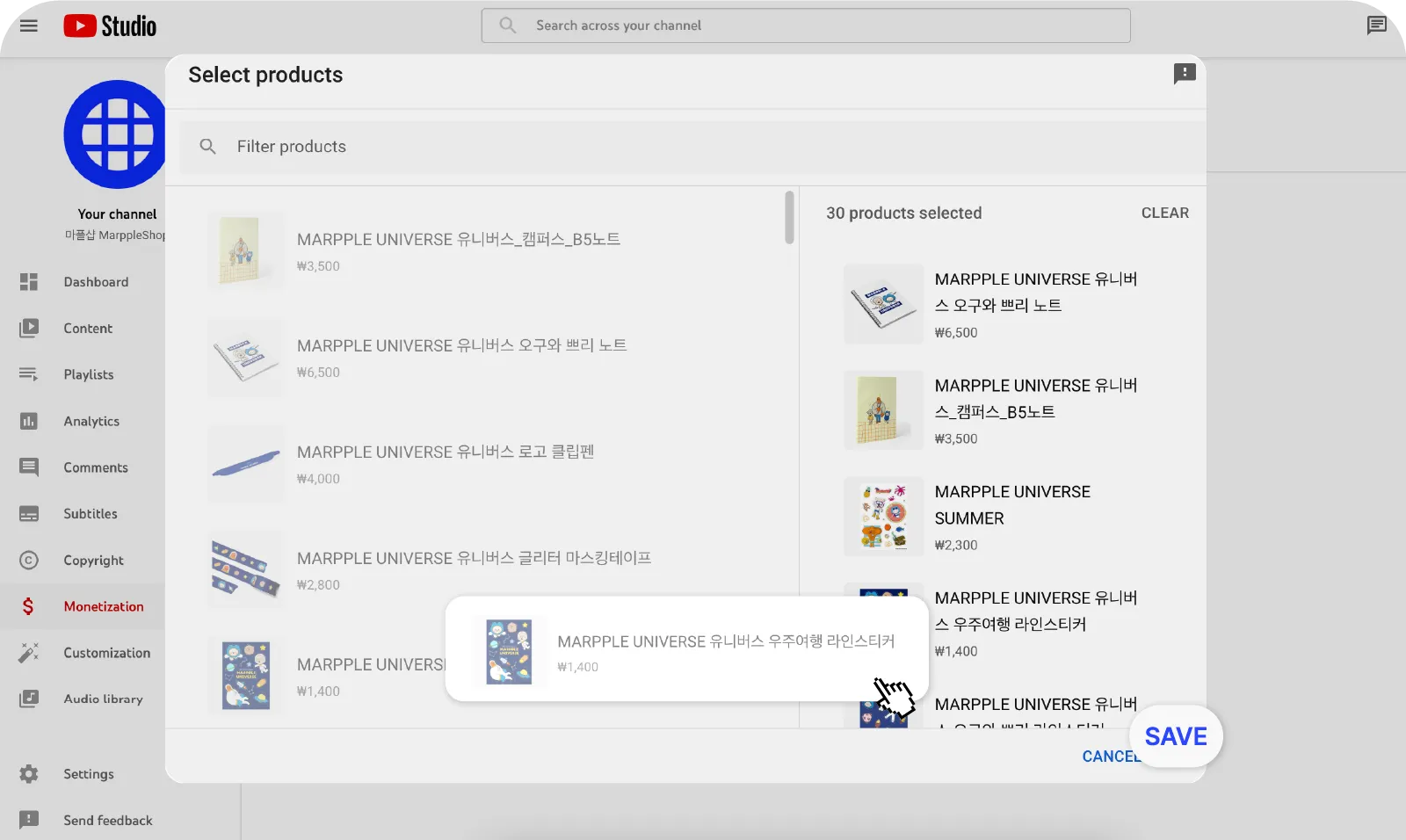Viewport: 1406px width, 840px height.
Task: Select the 글리터 마스킹테이프 thumbnail
Action: point(246,569)
